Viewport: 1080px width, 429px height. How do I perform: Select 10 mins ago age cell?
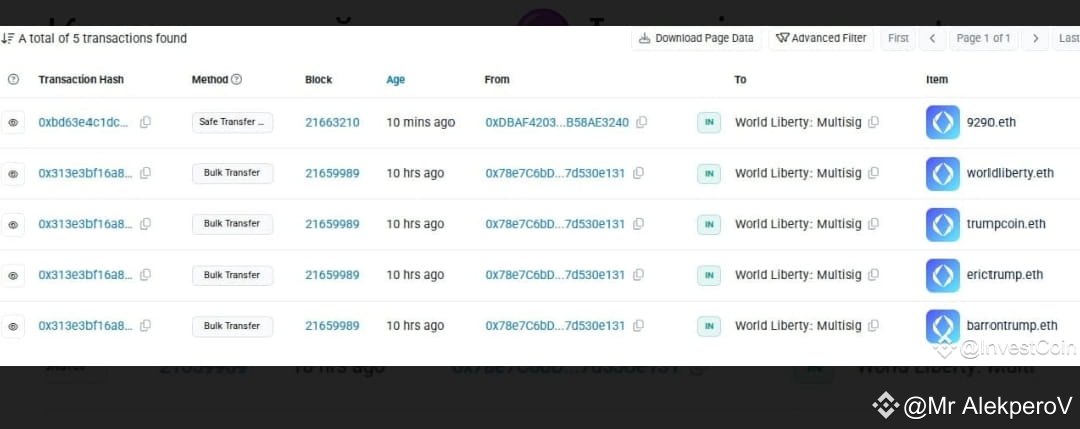point(420,123)
